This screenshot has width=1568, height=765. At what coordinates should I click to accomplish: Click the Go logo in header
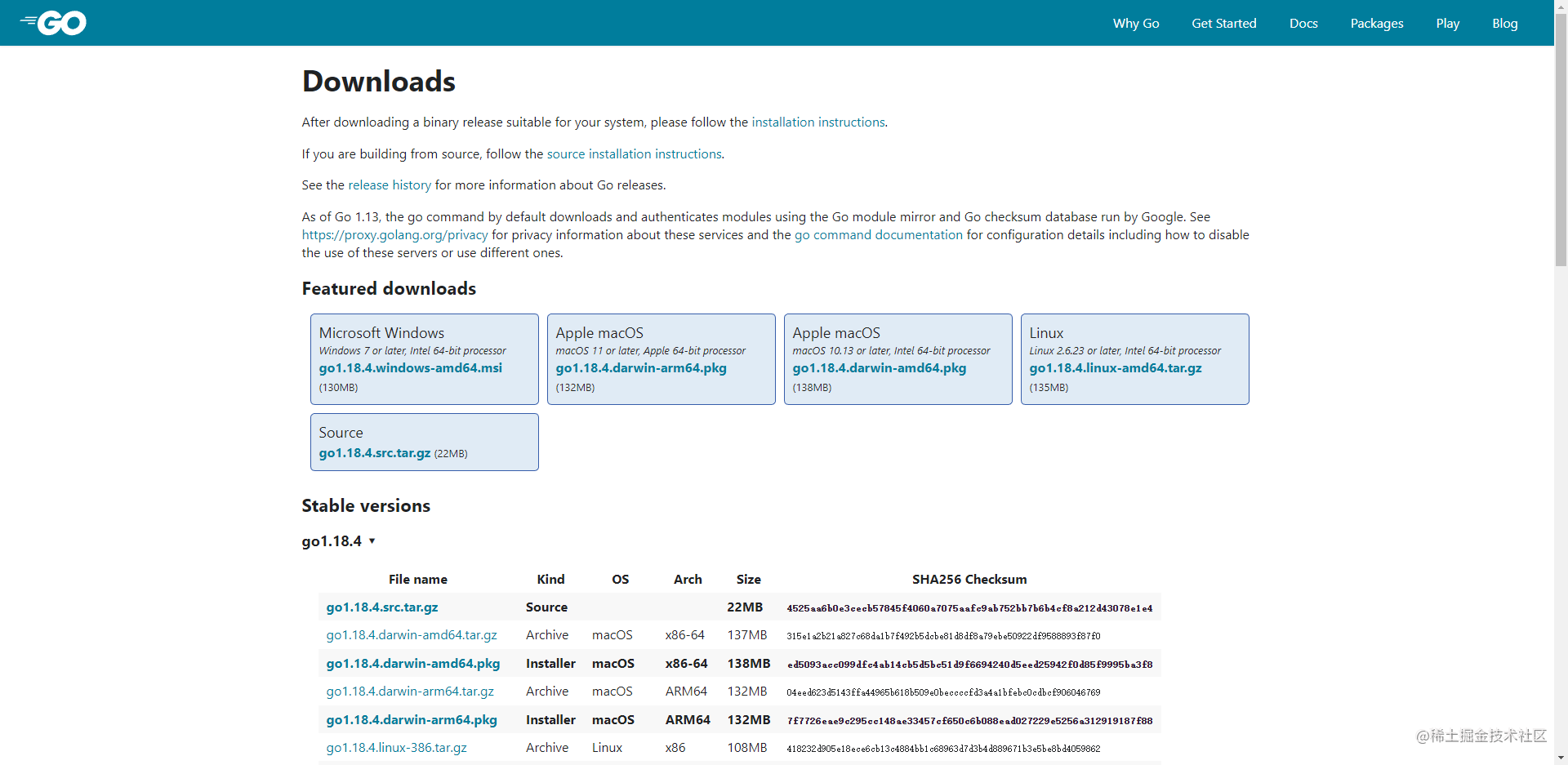[53, 23]
